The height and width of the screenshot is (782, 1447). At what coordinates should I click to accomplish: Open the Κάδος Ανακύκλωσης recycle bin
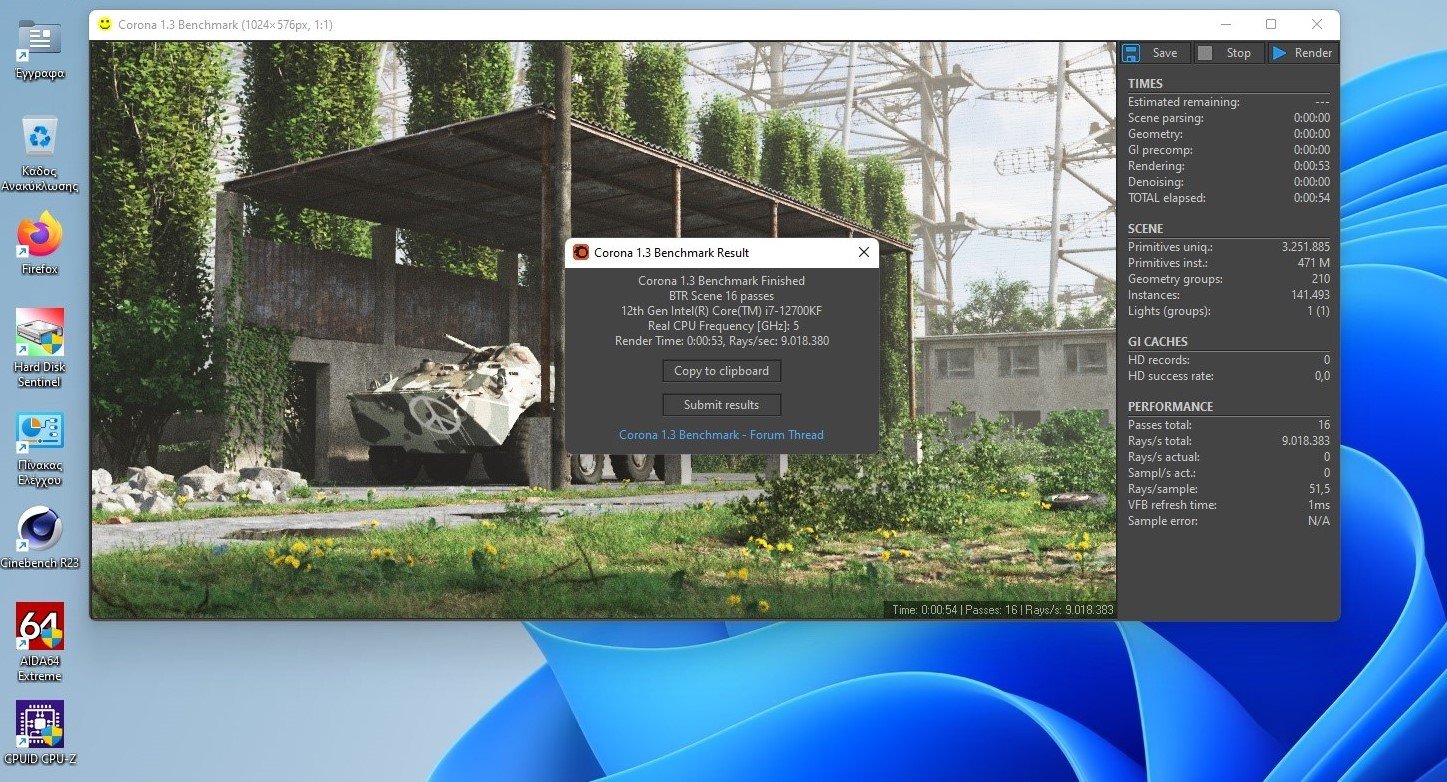pos(40,155)
